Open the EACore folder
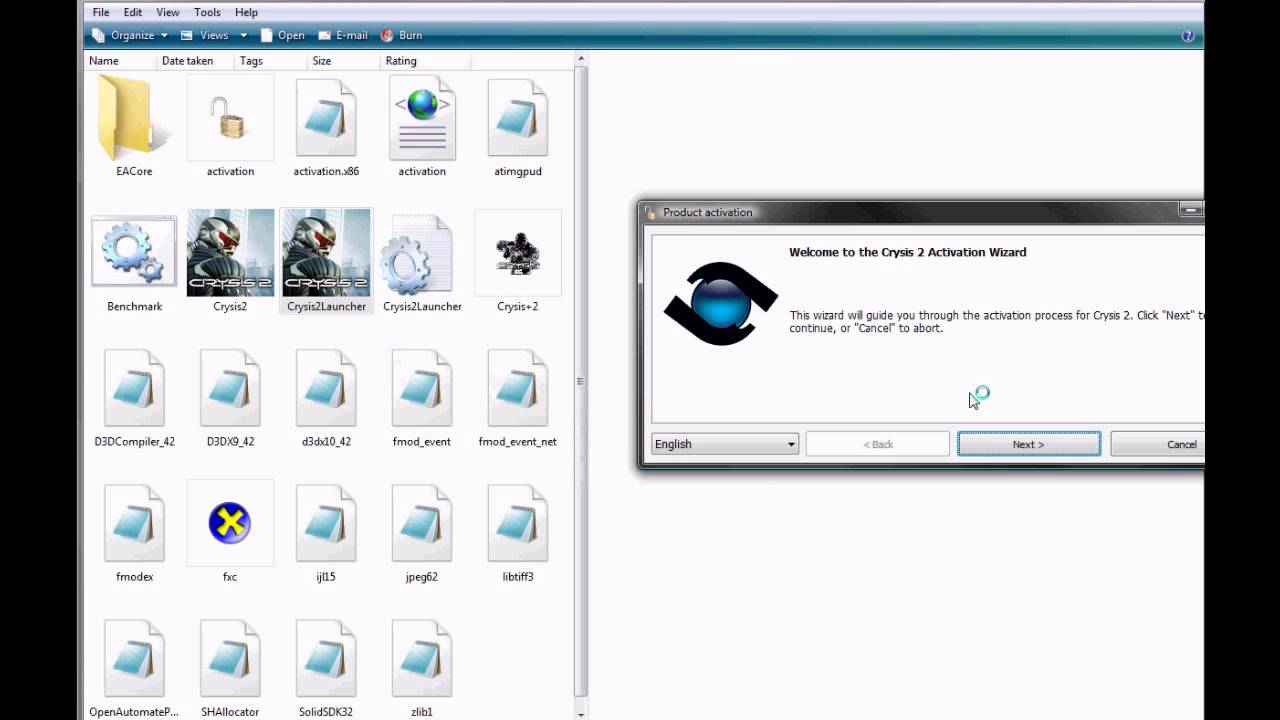1280x720 pixels. [134, 126]
